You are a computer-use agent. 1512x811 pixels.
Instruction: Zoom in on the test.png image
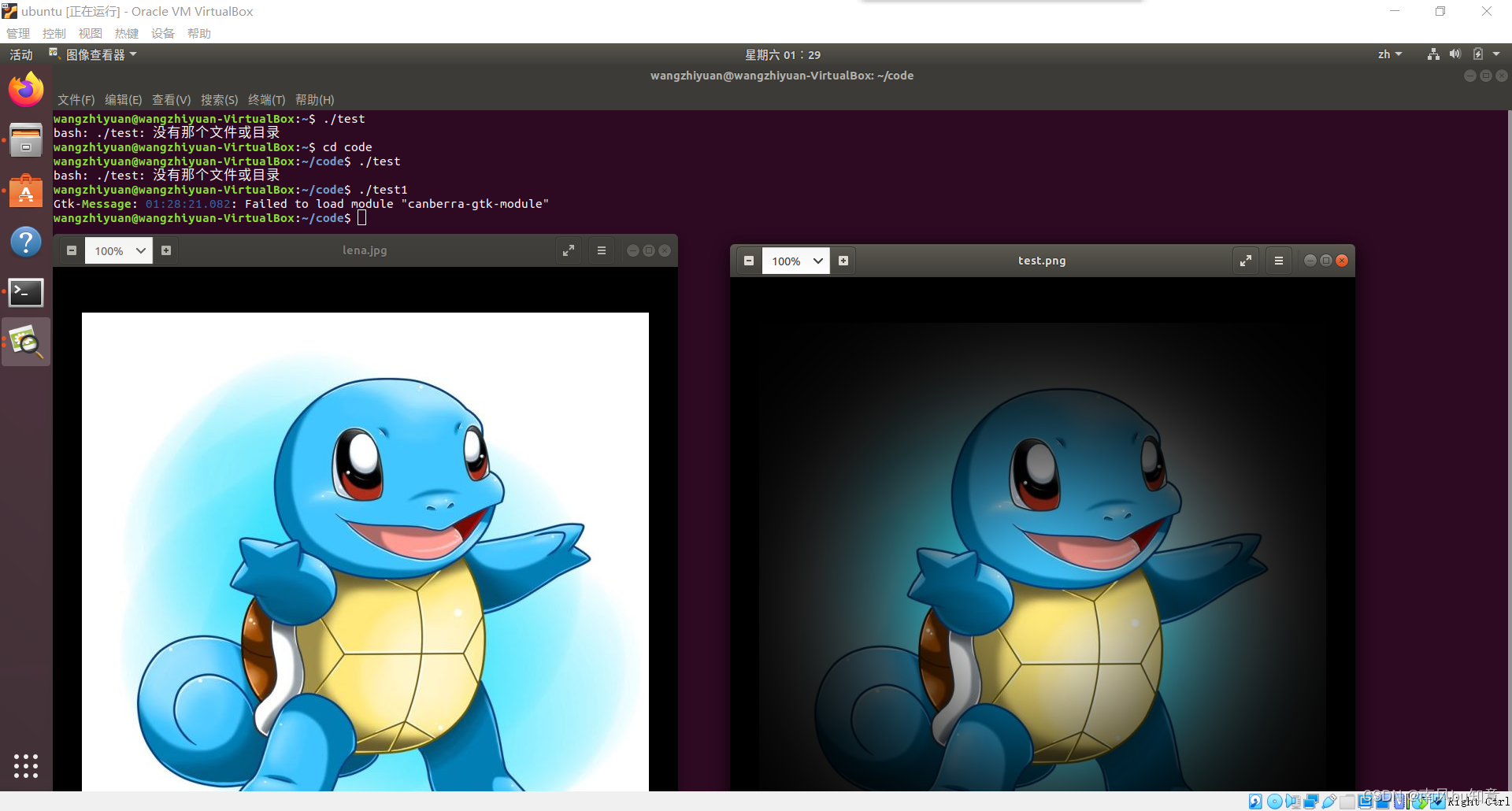coord(843,261)
